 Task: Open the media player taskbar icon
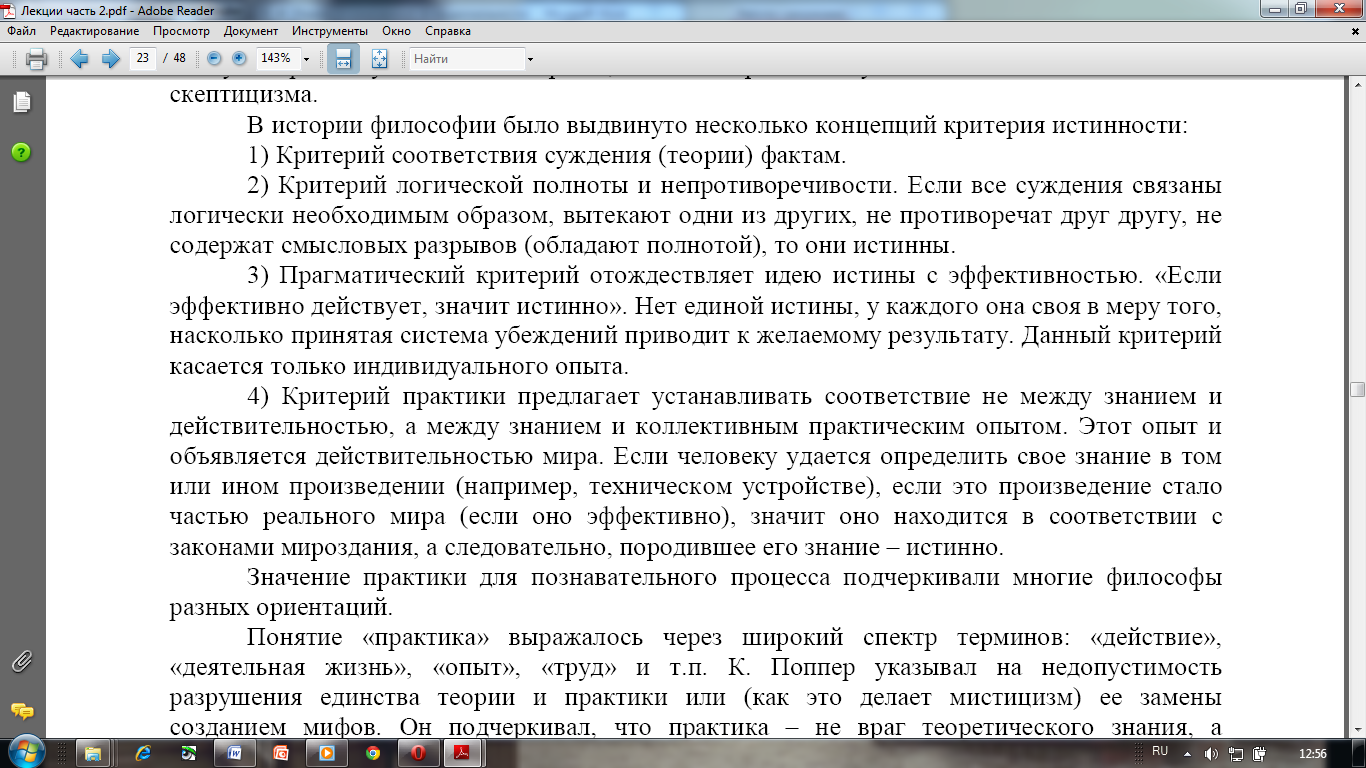[x=326, y=752]
